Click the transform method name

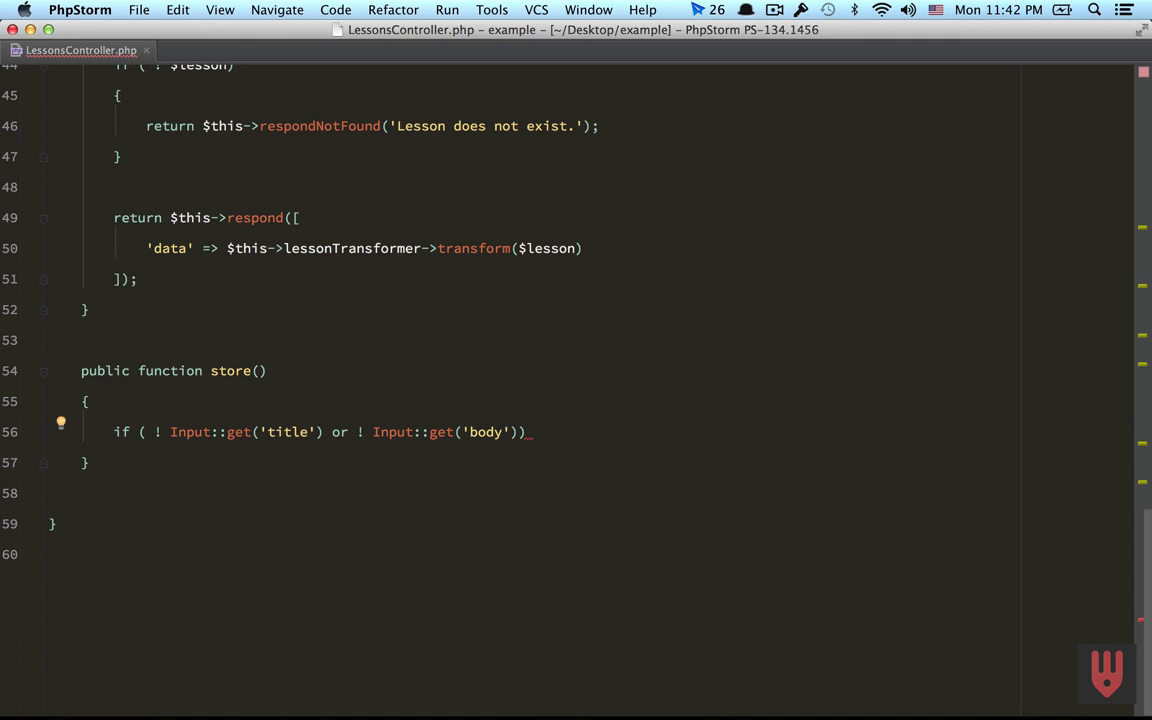(474, 248)
